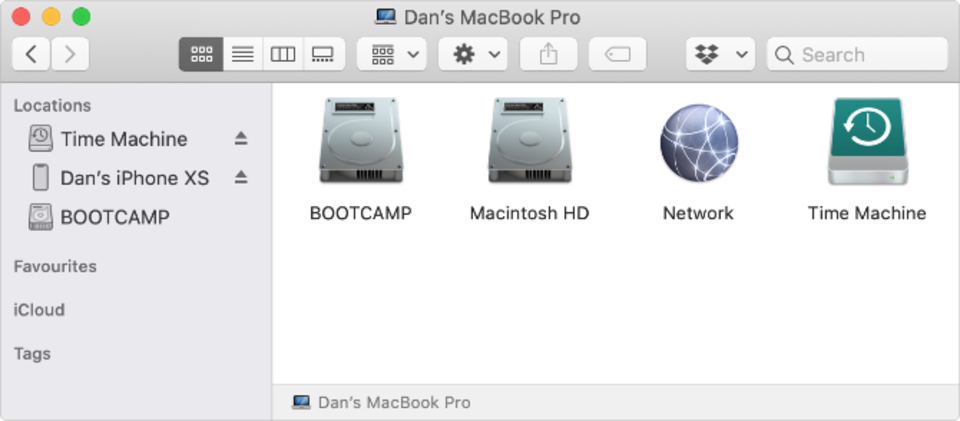Switch to icon view

pyautogui.click(x=201, y=54)
